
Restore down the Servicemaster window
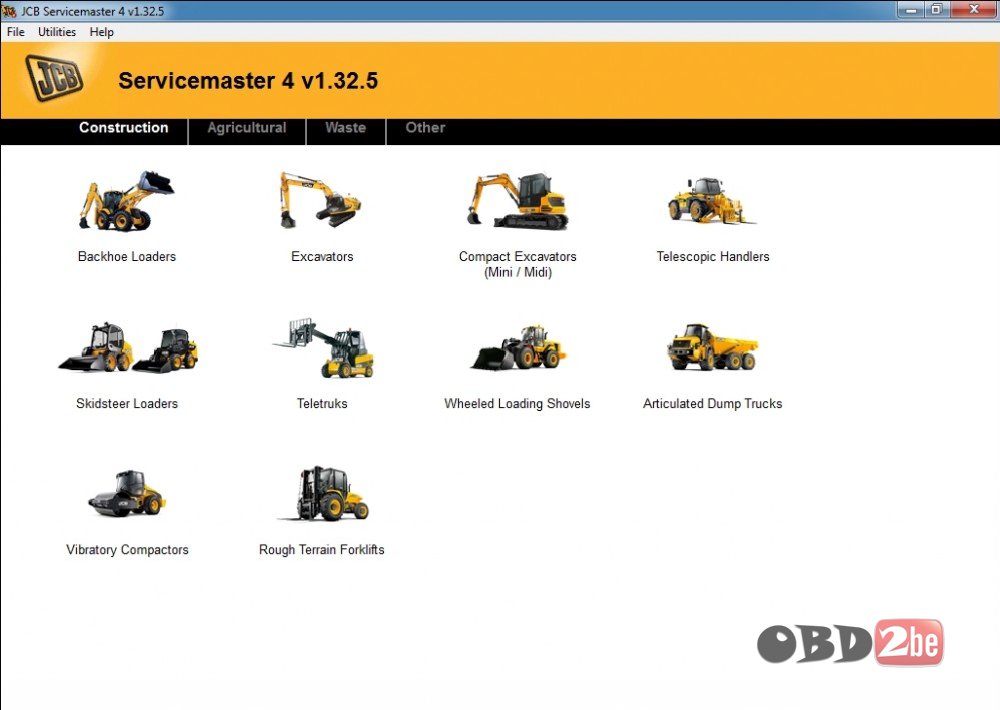coord(936,10)
